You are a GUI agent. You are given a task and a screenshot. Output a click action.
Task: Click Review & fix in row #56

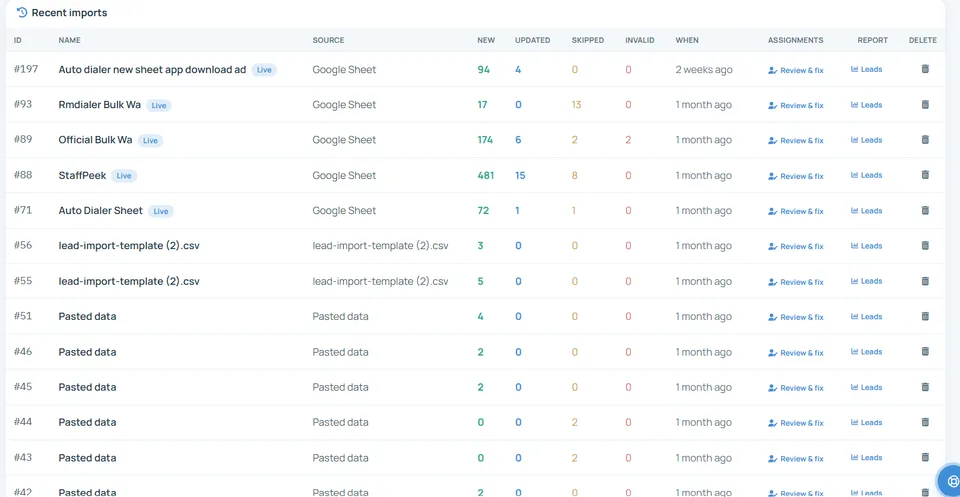coord(796,247)
